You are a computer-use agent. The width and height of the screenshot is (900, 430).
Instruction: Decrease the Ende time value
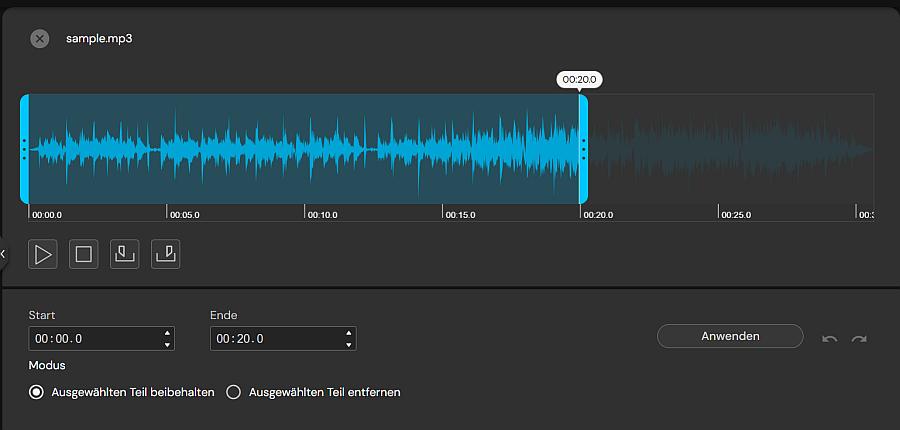point(348,345)
